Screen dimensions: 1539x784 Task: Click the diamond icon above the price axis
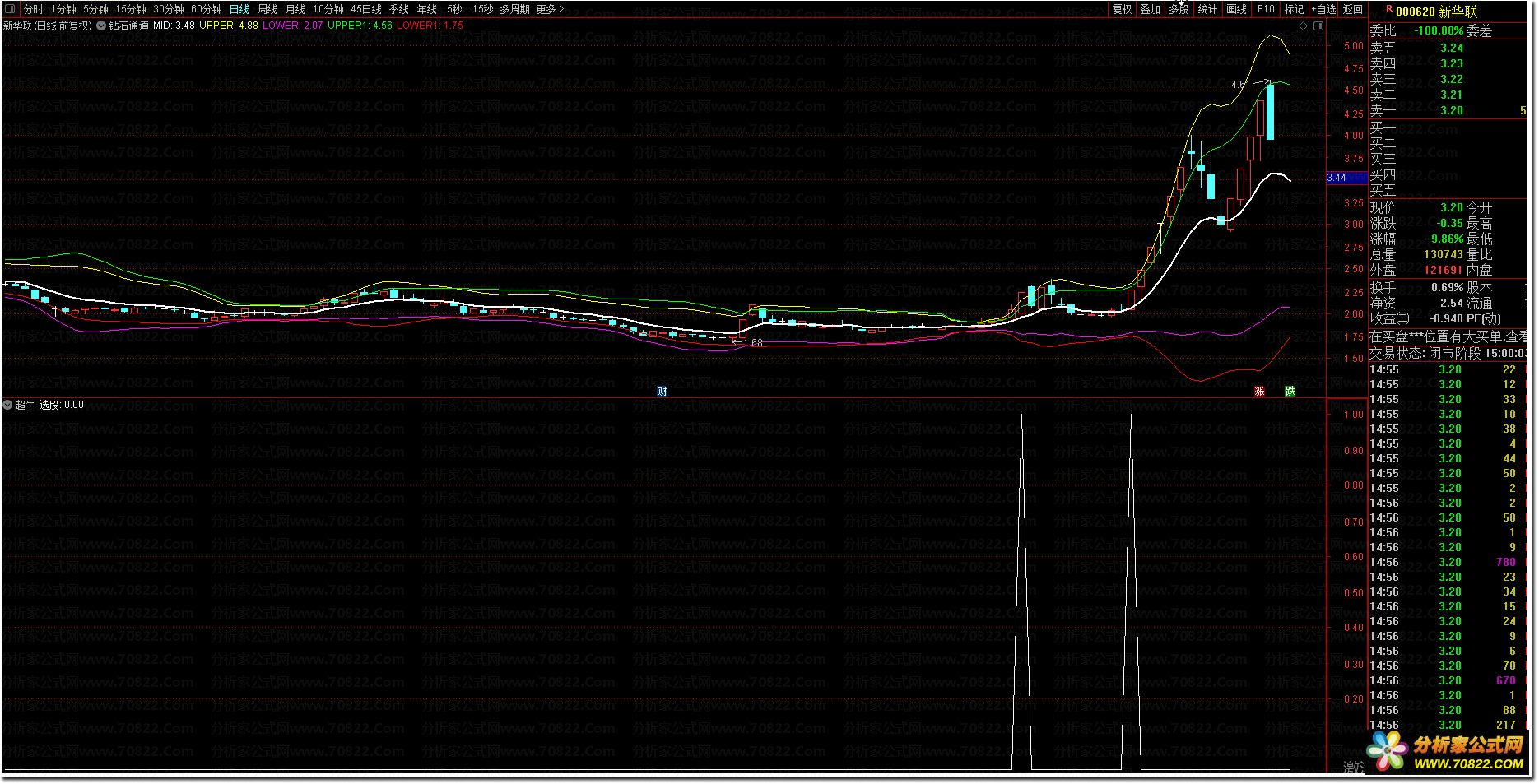pos(1303,26)
